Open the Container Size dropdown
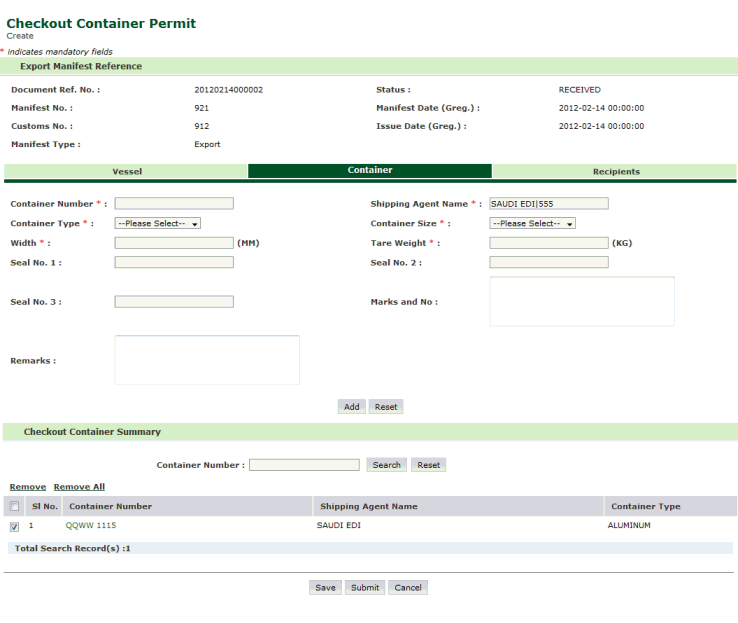 click(x=532, y=224)
